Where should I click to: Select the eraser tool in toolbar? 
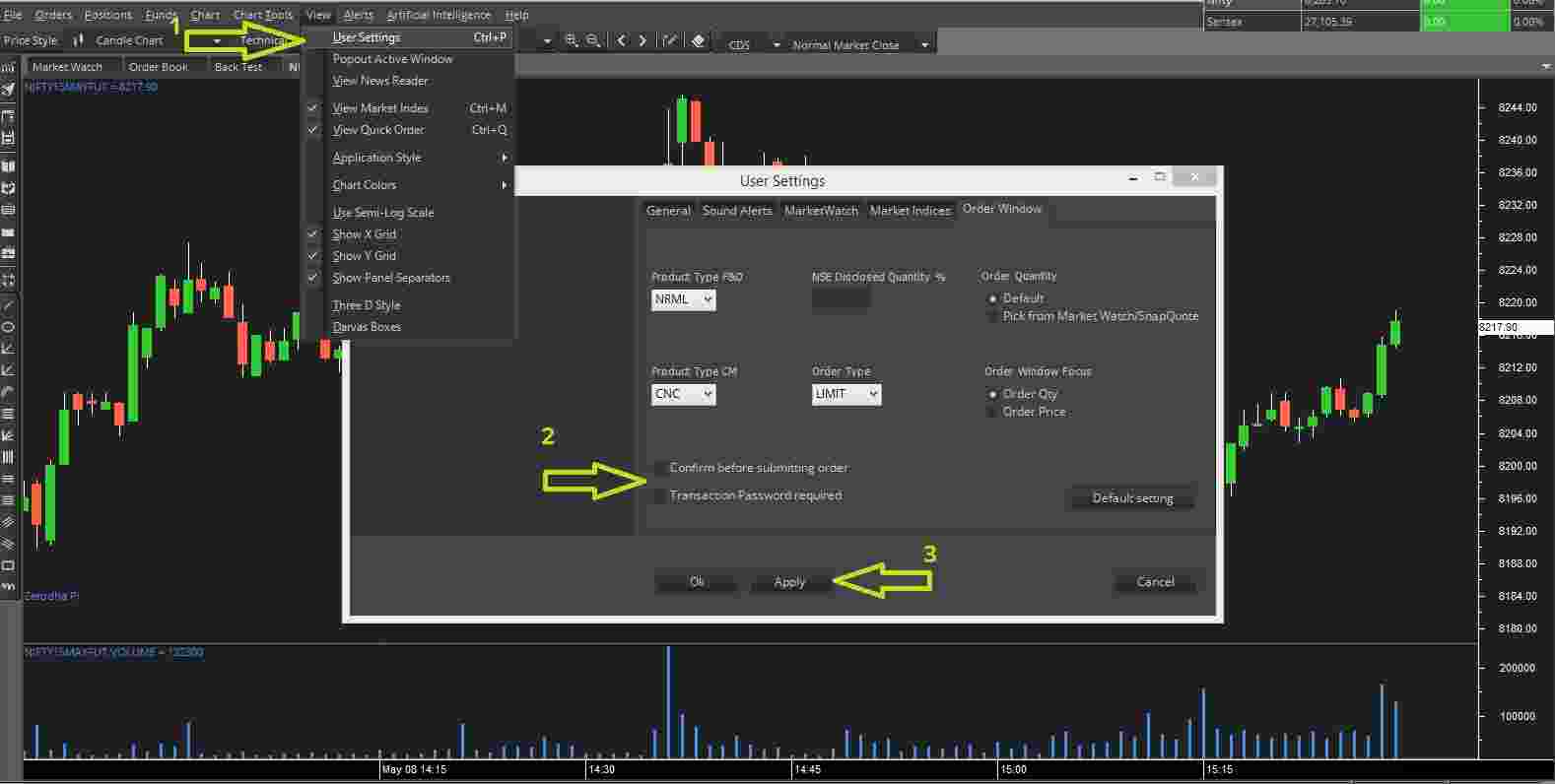tap(698, 41)
